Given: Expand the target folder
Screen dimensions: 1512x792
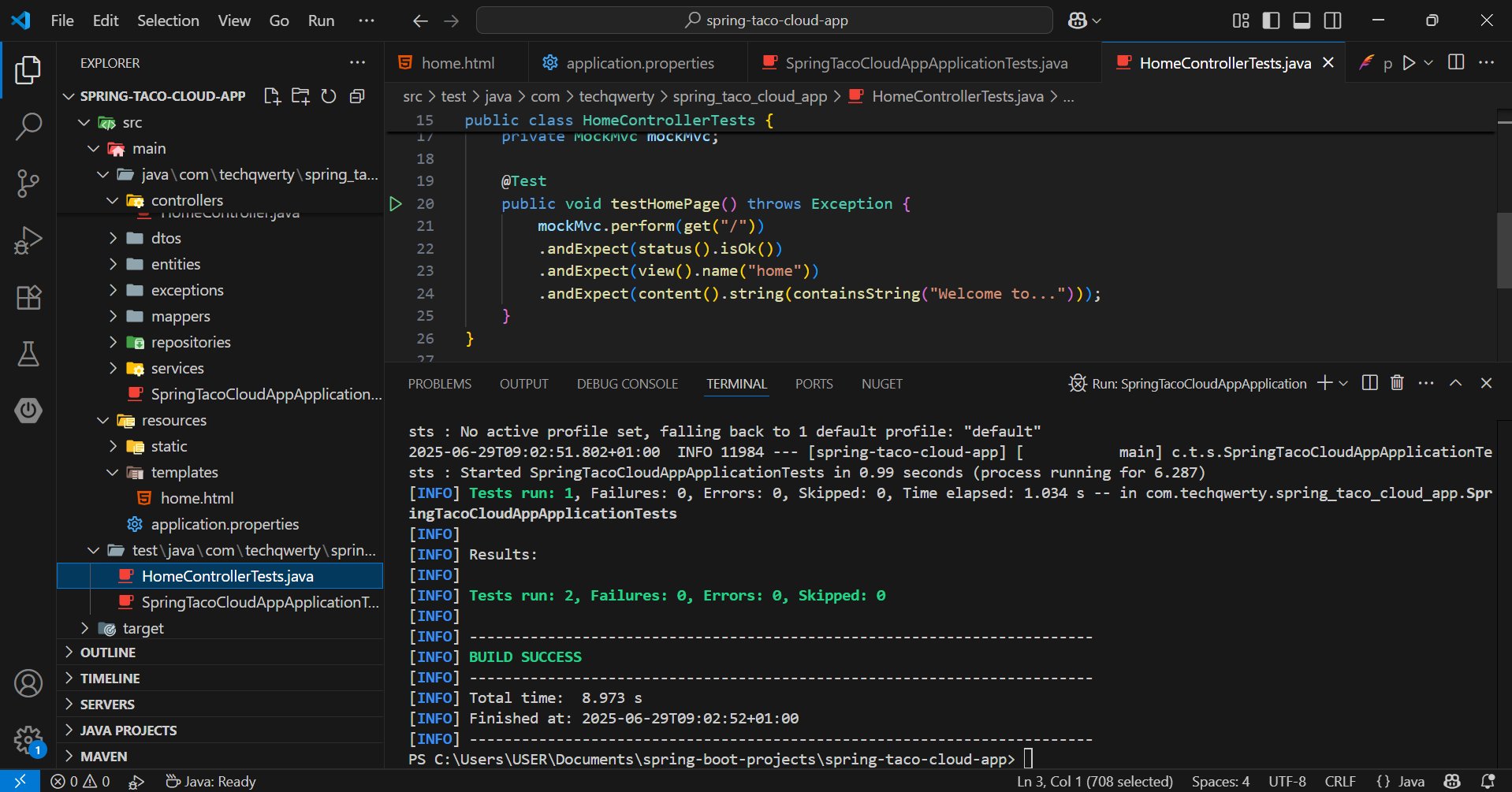Looking at the screenshot, I should tap(143, 628).
